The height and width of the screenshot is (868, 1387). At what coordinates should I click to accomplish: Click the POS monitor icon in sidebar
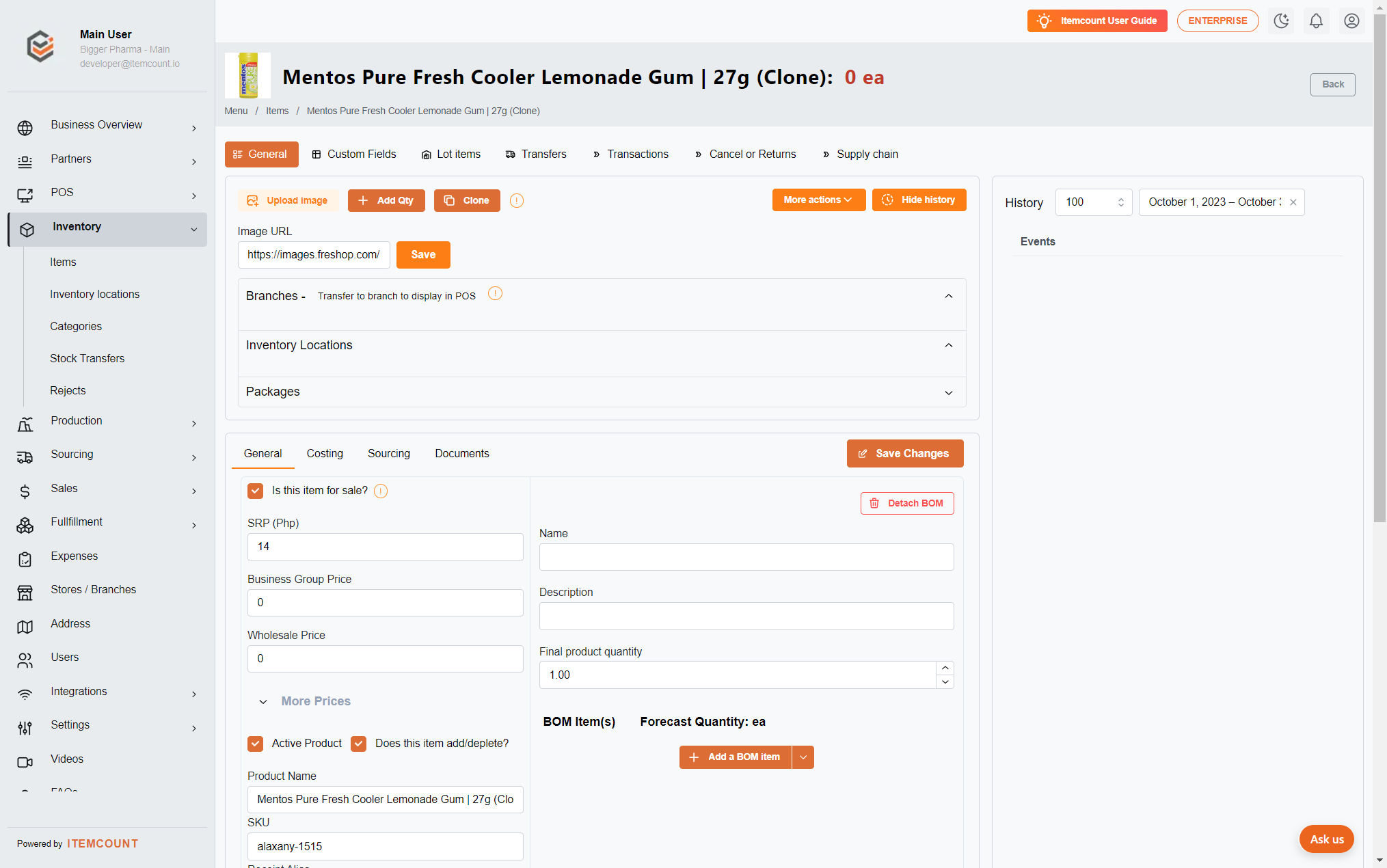(x=25, y=195)
